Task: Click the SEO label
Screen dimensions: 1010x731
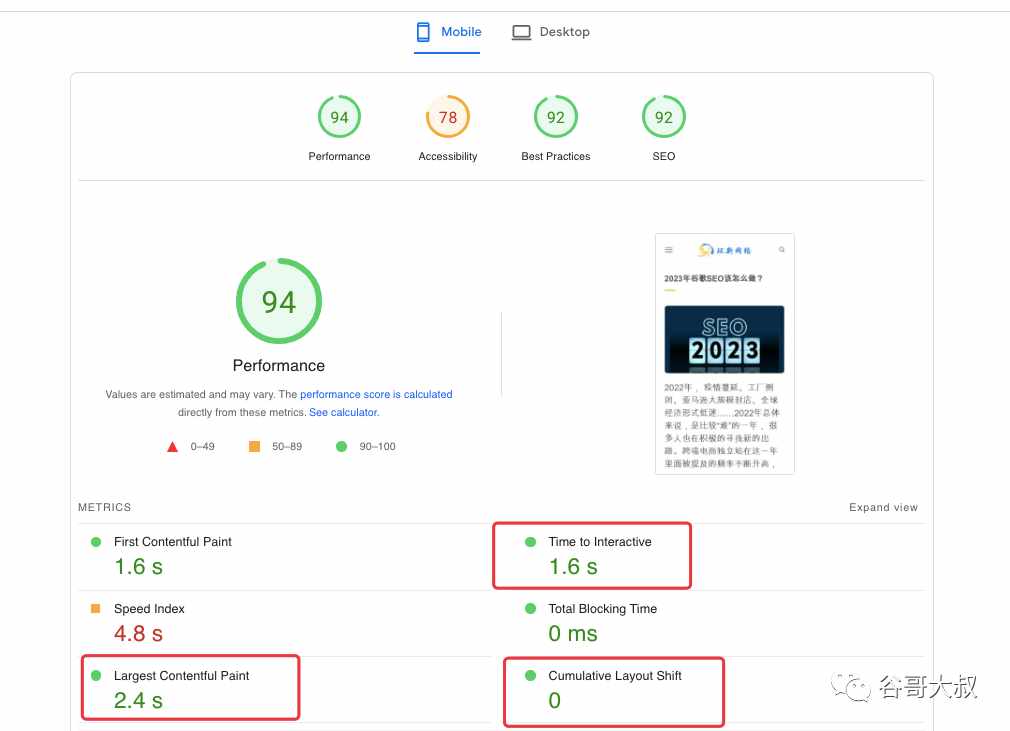Action: (663, 157)
